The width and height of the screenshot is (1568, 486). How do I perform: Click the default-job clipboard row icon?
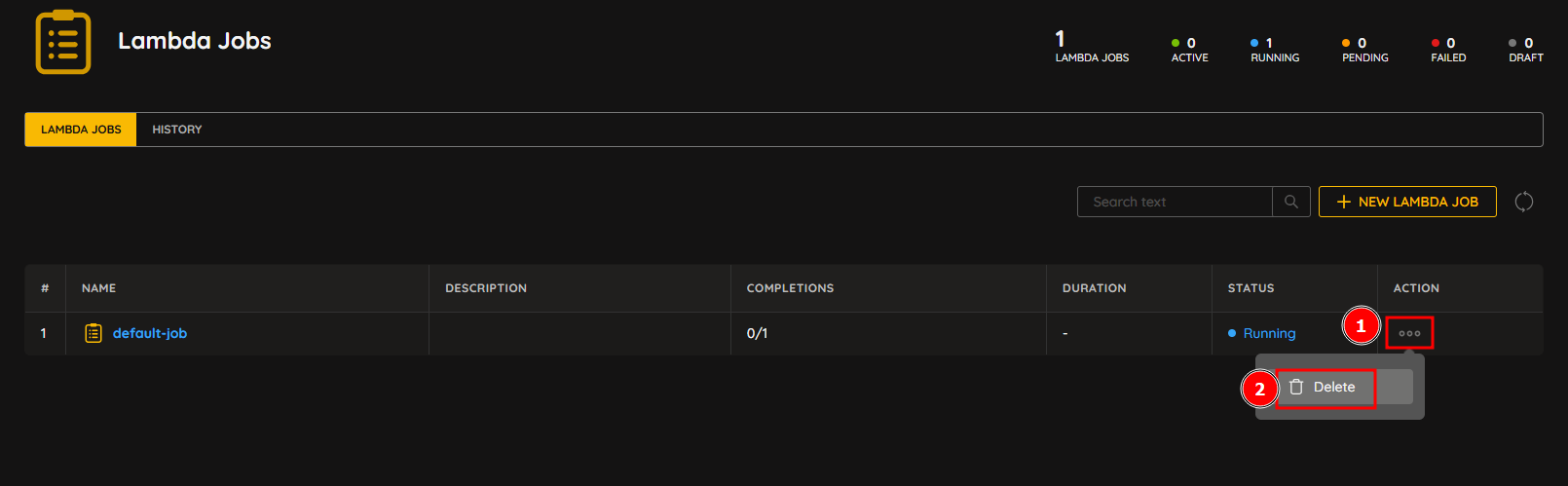(93, 333)
